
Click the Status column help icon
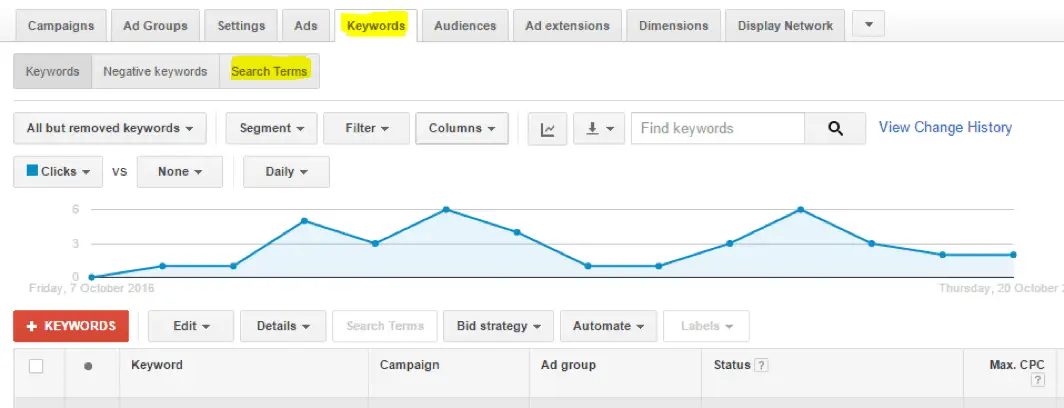pyautogui.click(x=761, y=365)
